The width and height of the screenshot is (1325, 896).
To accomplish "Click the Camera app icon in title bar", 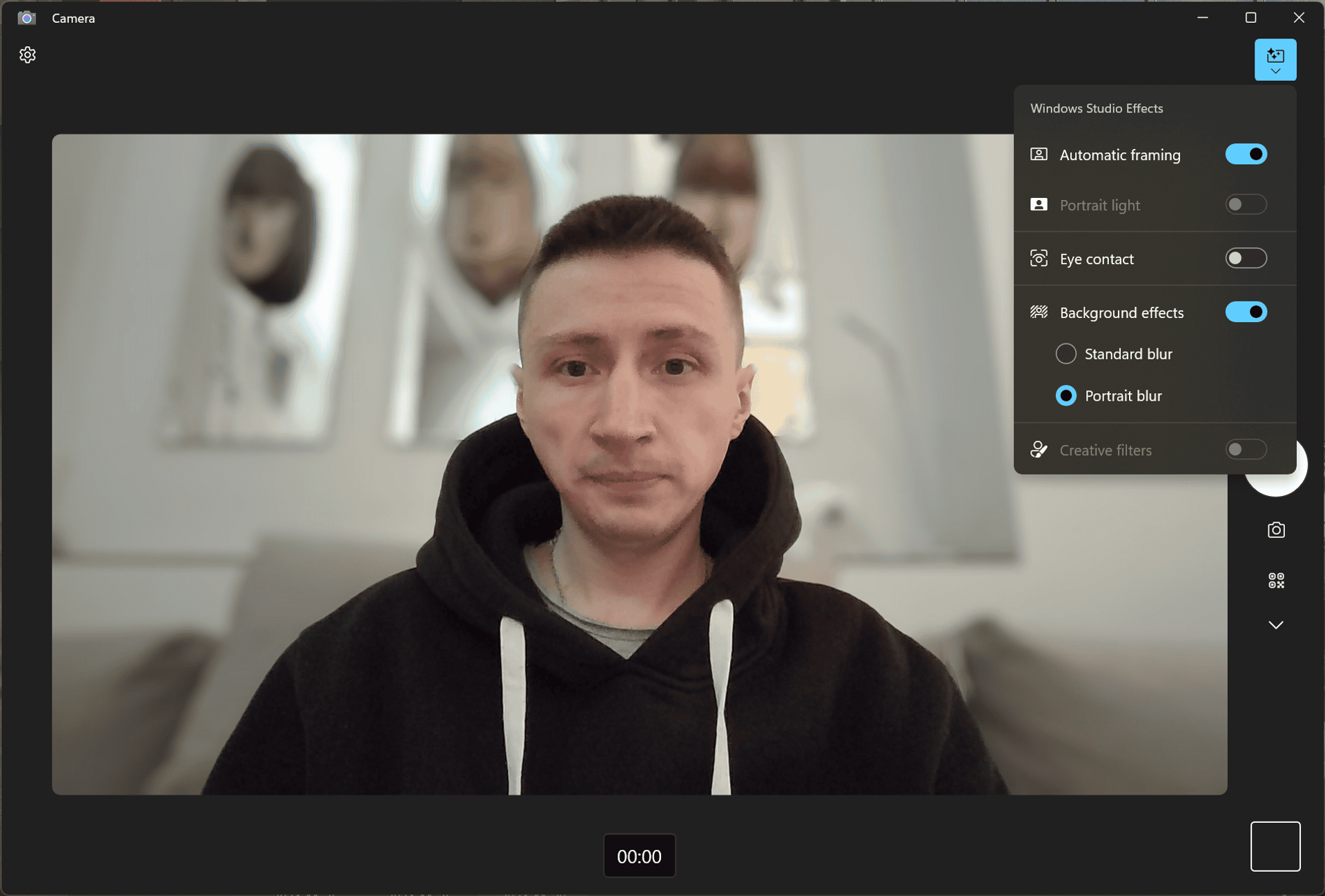I will [26, 18].
